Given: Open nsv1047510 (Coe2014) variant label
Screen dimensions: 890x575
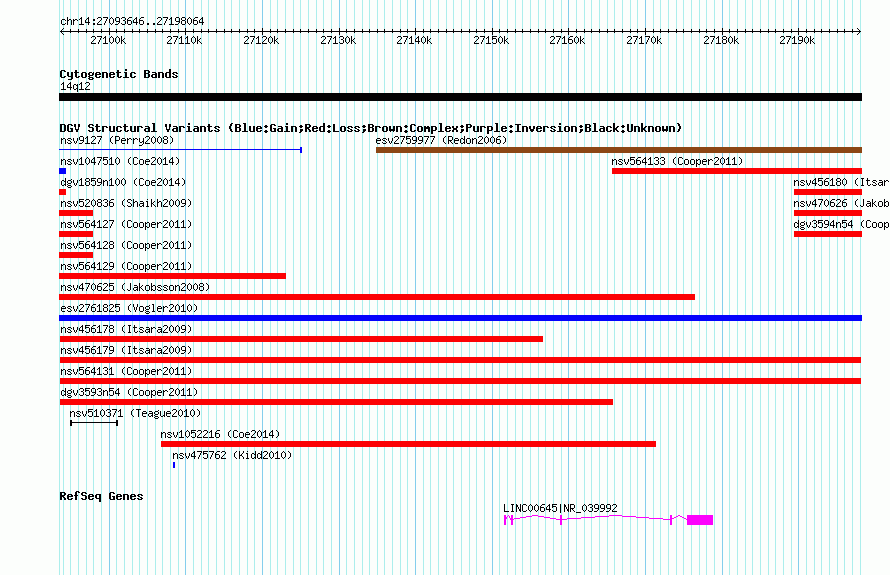Looking at the screenshot, I should point(120,161).
